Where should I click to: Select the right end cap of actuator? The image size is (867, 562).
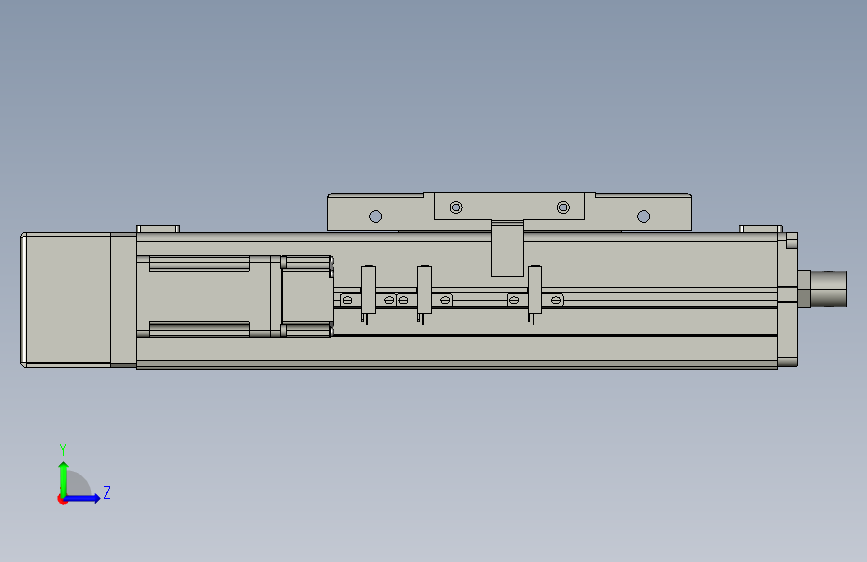[x=787, y=300]
